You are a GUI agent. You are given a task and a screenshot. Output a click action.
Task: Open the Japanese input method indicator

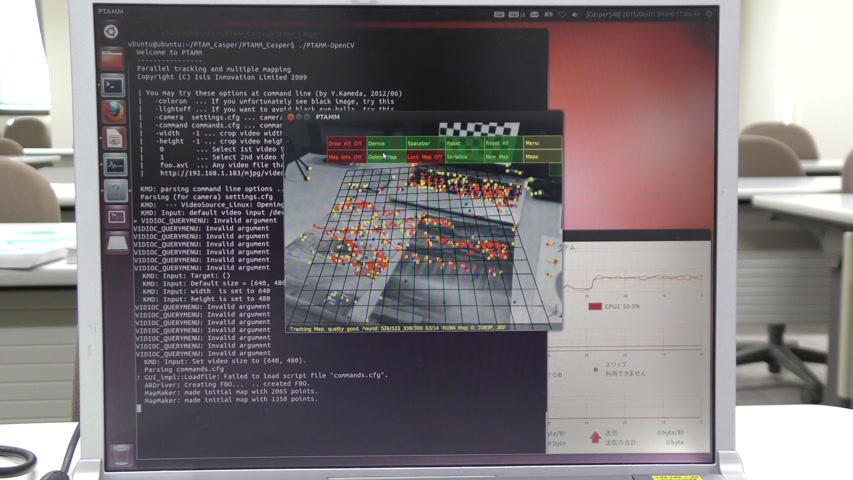[515, 14]
